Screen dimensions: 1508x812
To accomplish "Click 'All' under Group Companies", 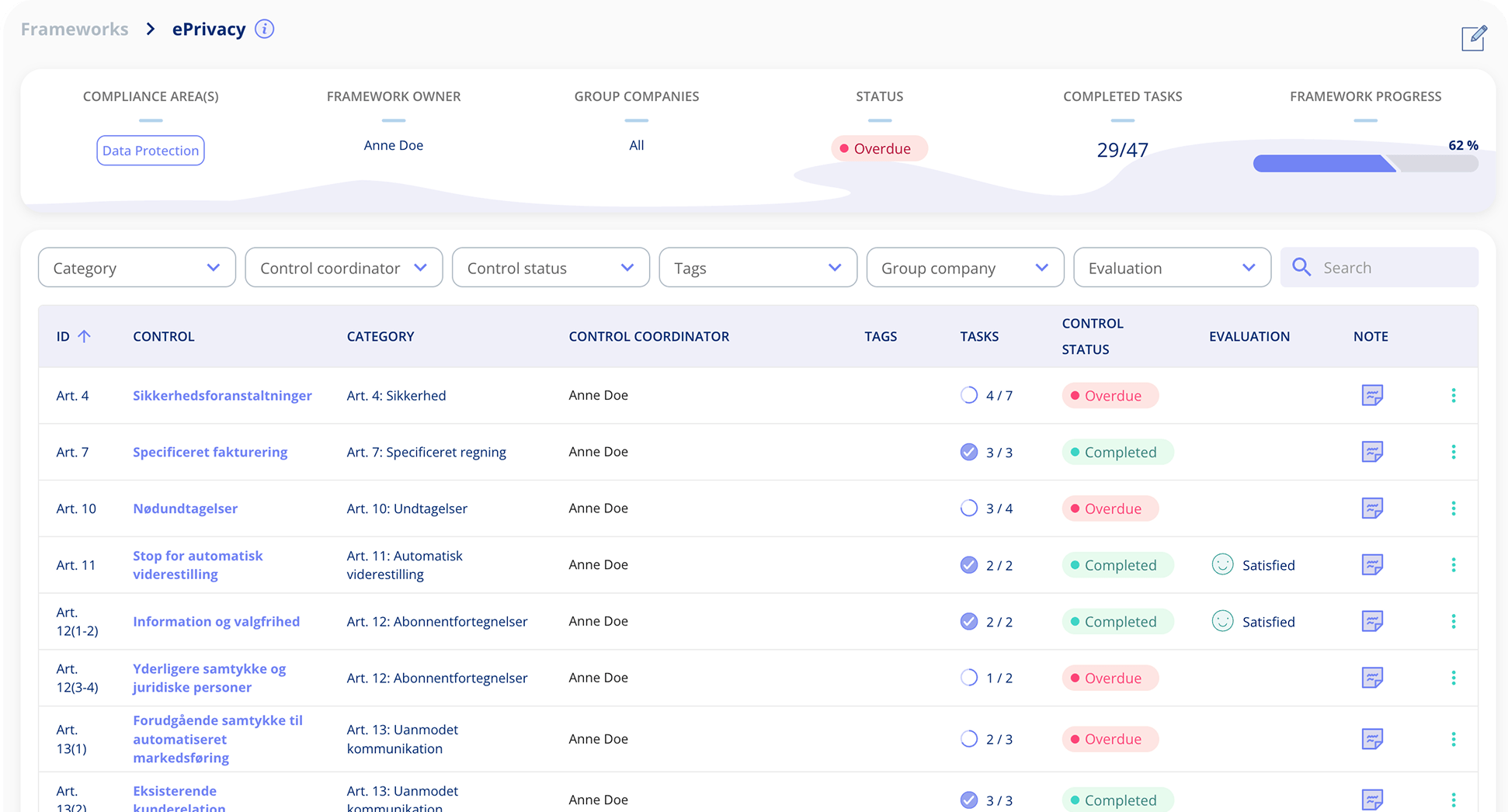I will click(x=636, y=145).
